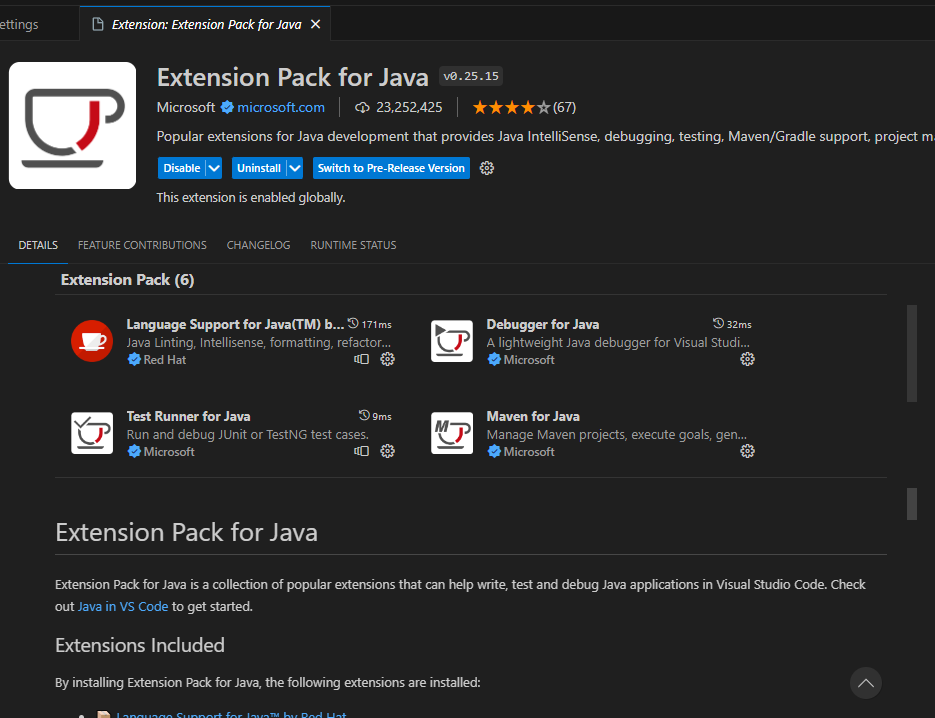The image size is (935, 718).
Task: Open the manage gear next to Switch to Pre-Release Version
Action: click(487, 168)
